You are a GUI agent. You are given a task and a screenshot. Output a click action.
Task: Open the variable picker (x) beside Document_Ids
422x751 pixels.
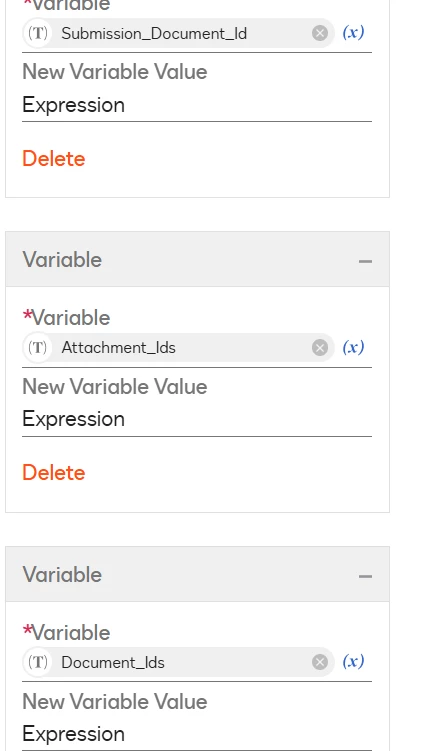[354, 662]
